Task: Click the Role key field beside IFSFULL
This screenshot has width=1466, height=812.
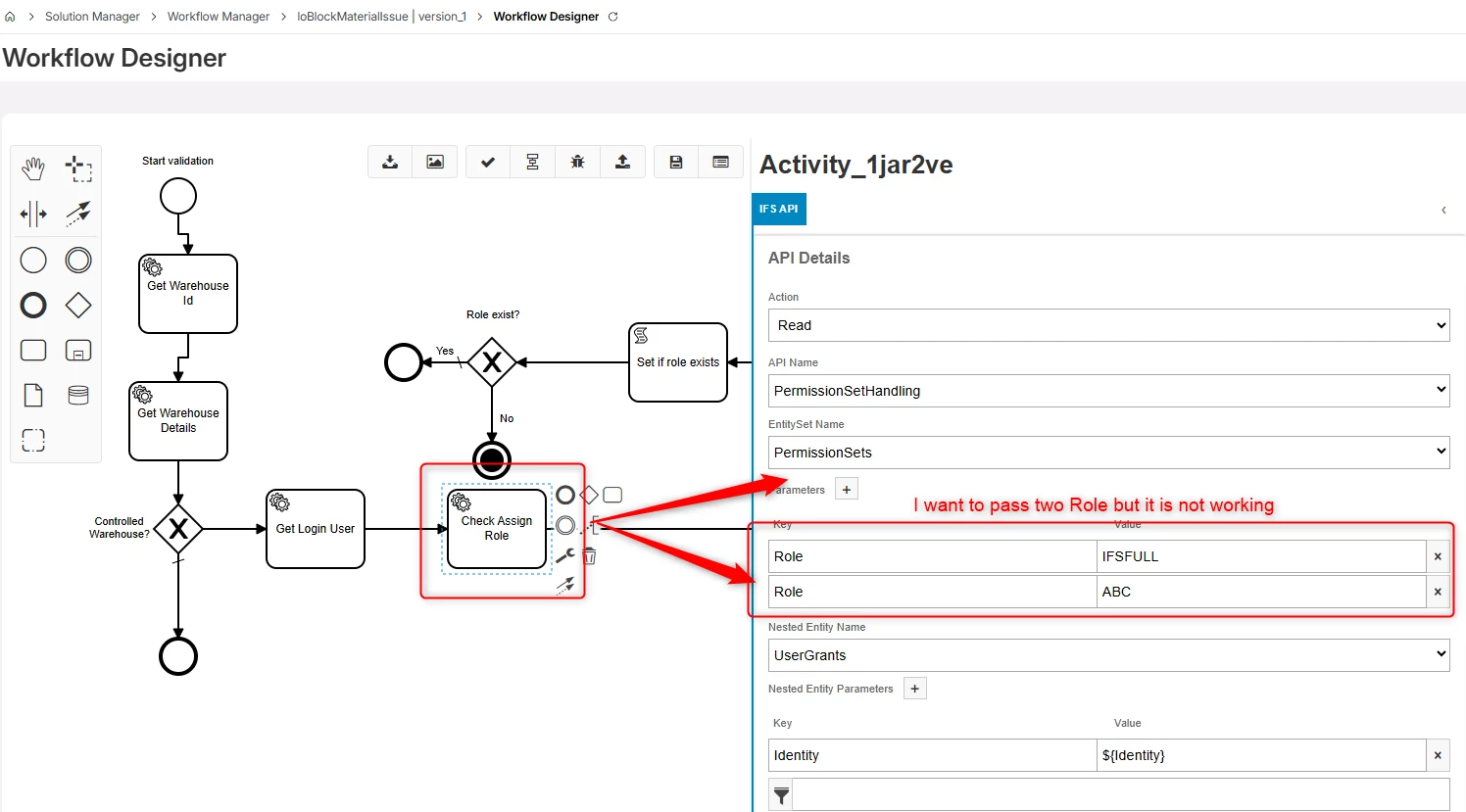Action: coord(932,556)
